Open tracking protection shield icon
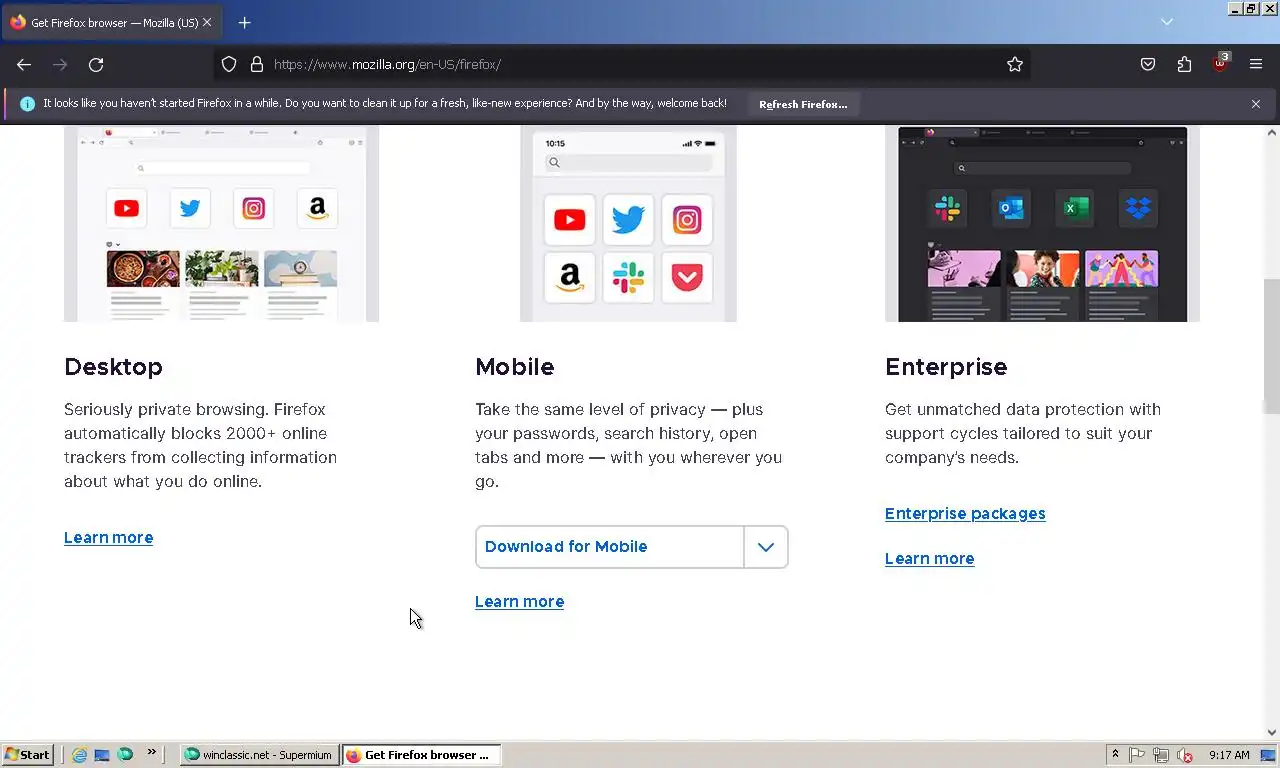 tap(229, 64)
